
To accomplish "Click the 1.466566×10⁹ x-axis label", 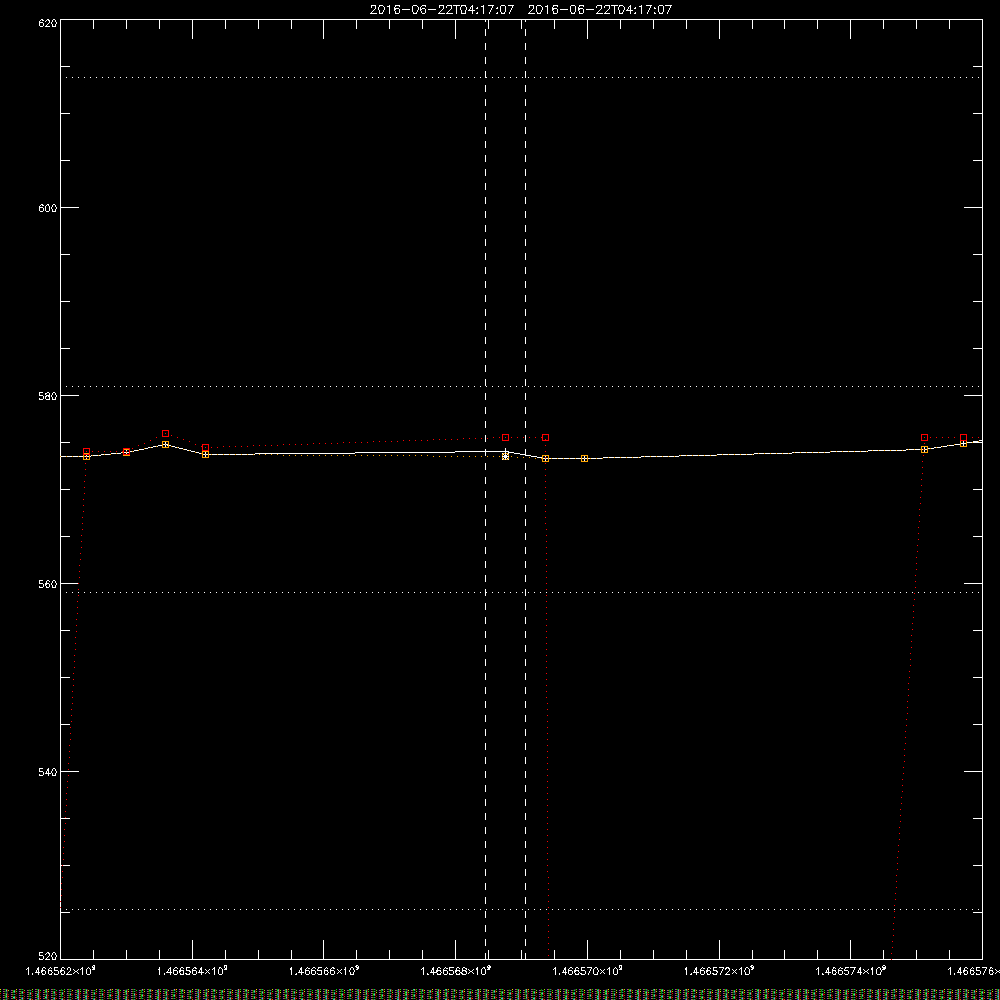I will point(324,971).
